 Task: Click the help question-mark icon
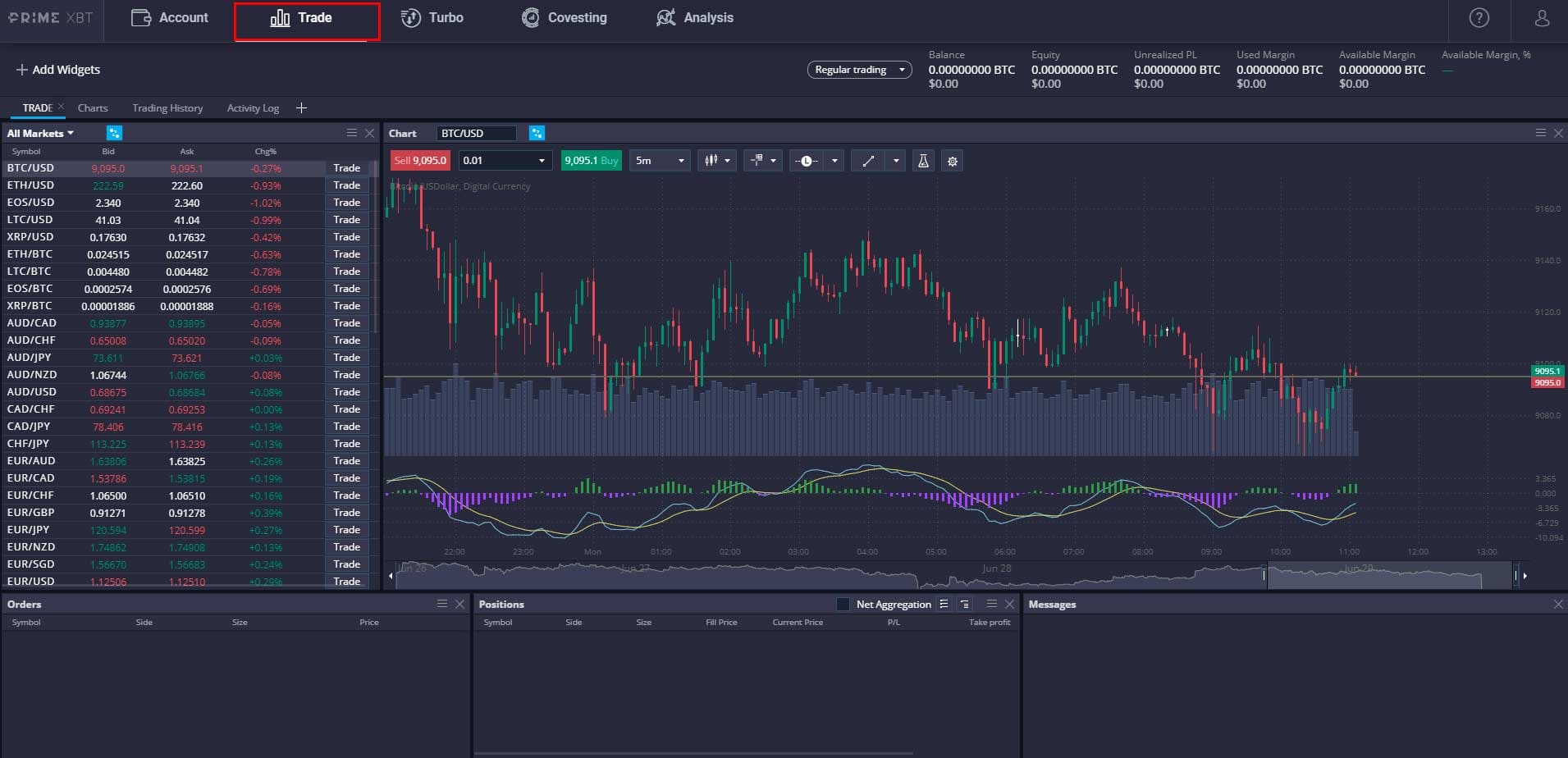tap(1479, 18)
